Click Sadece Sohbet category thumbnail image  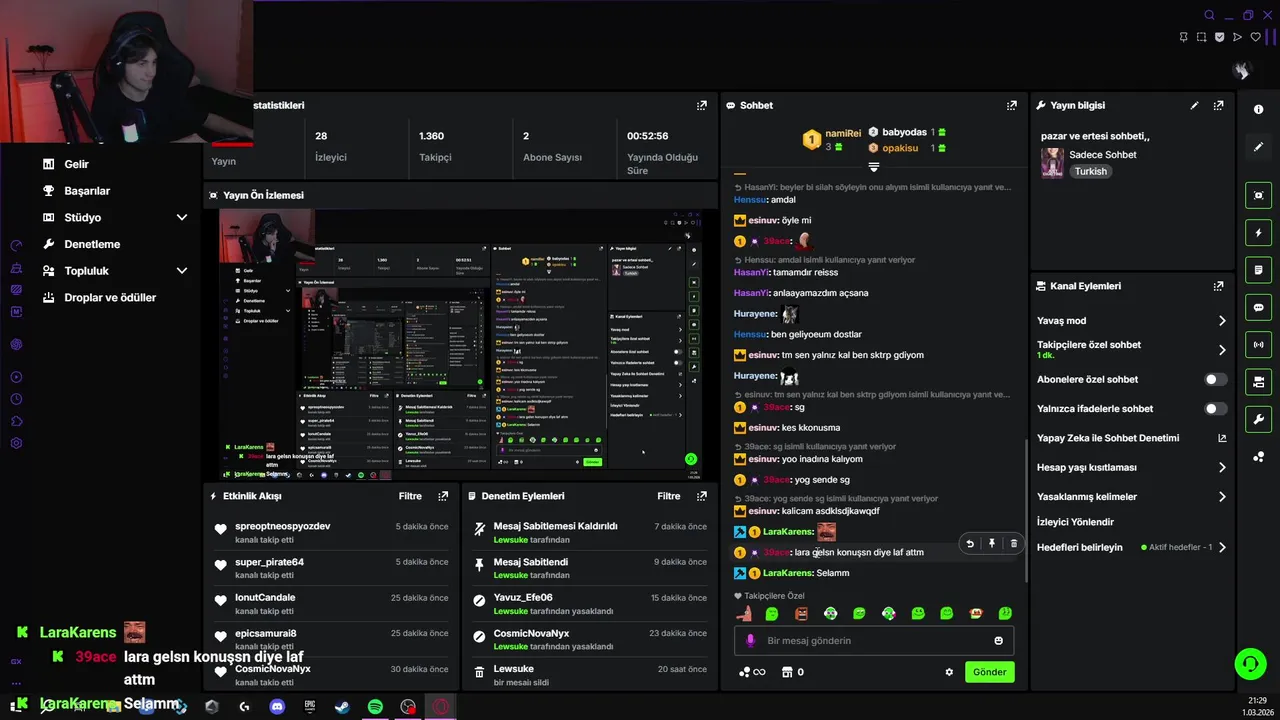pyautogui.click(x=1052, y=163)
